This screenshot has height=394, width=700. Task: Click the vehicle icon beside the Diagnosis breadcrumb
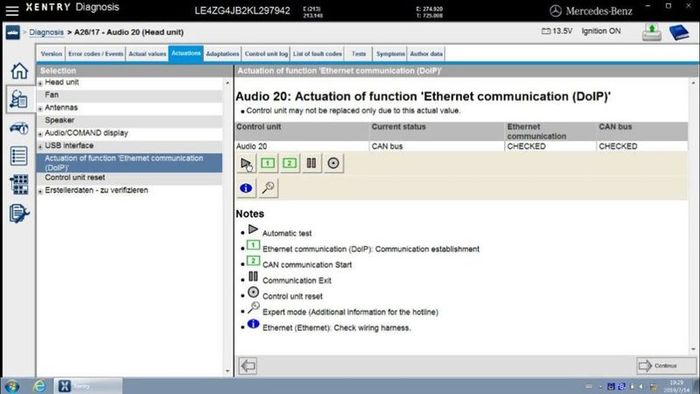(12, 32)
